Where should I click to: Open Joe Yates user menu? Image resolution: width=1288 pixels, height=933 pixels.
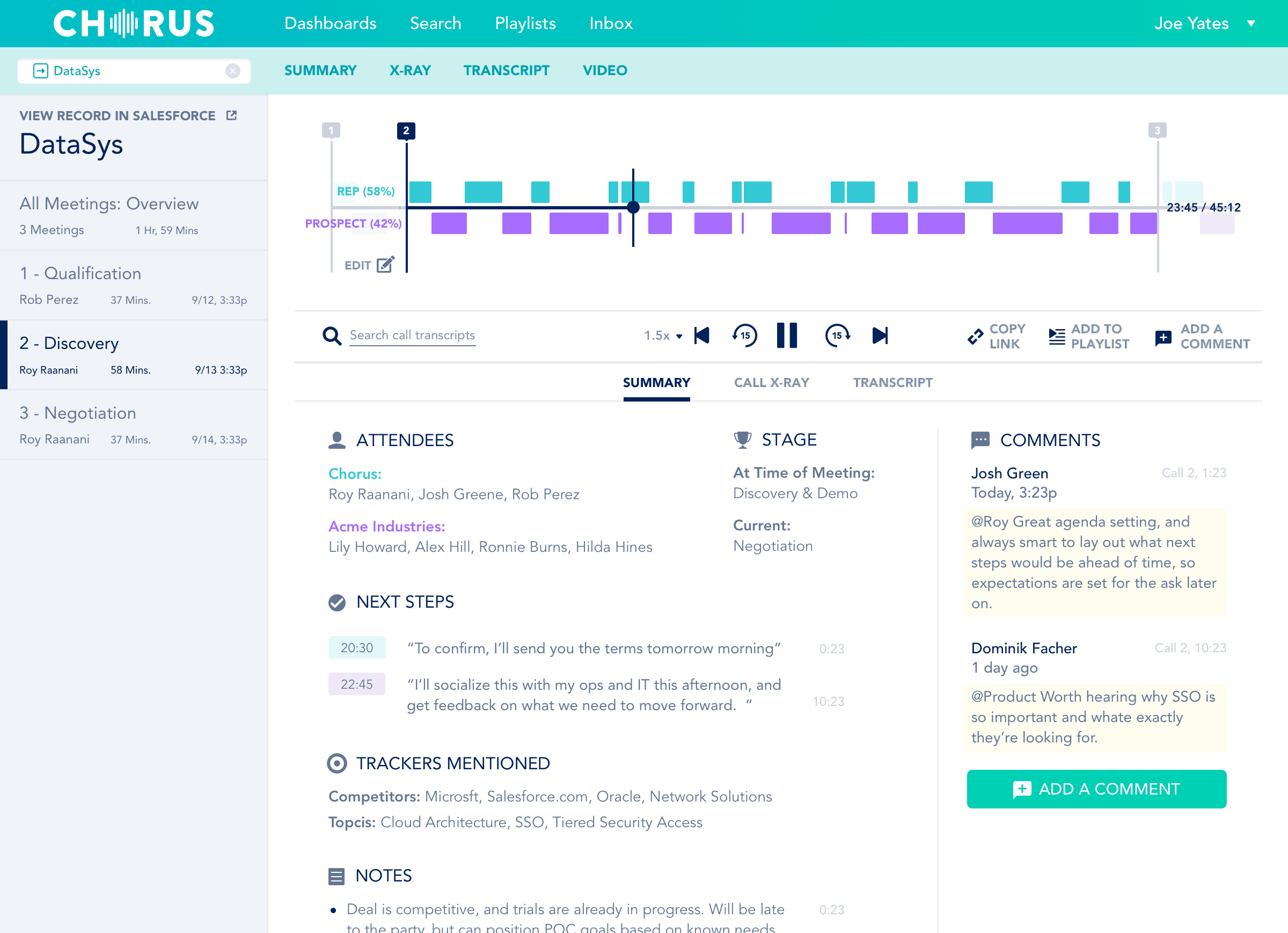coord(1205,23)
